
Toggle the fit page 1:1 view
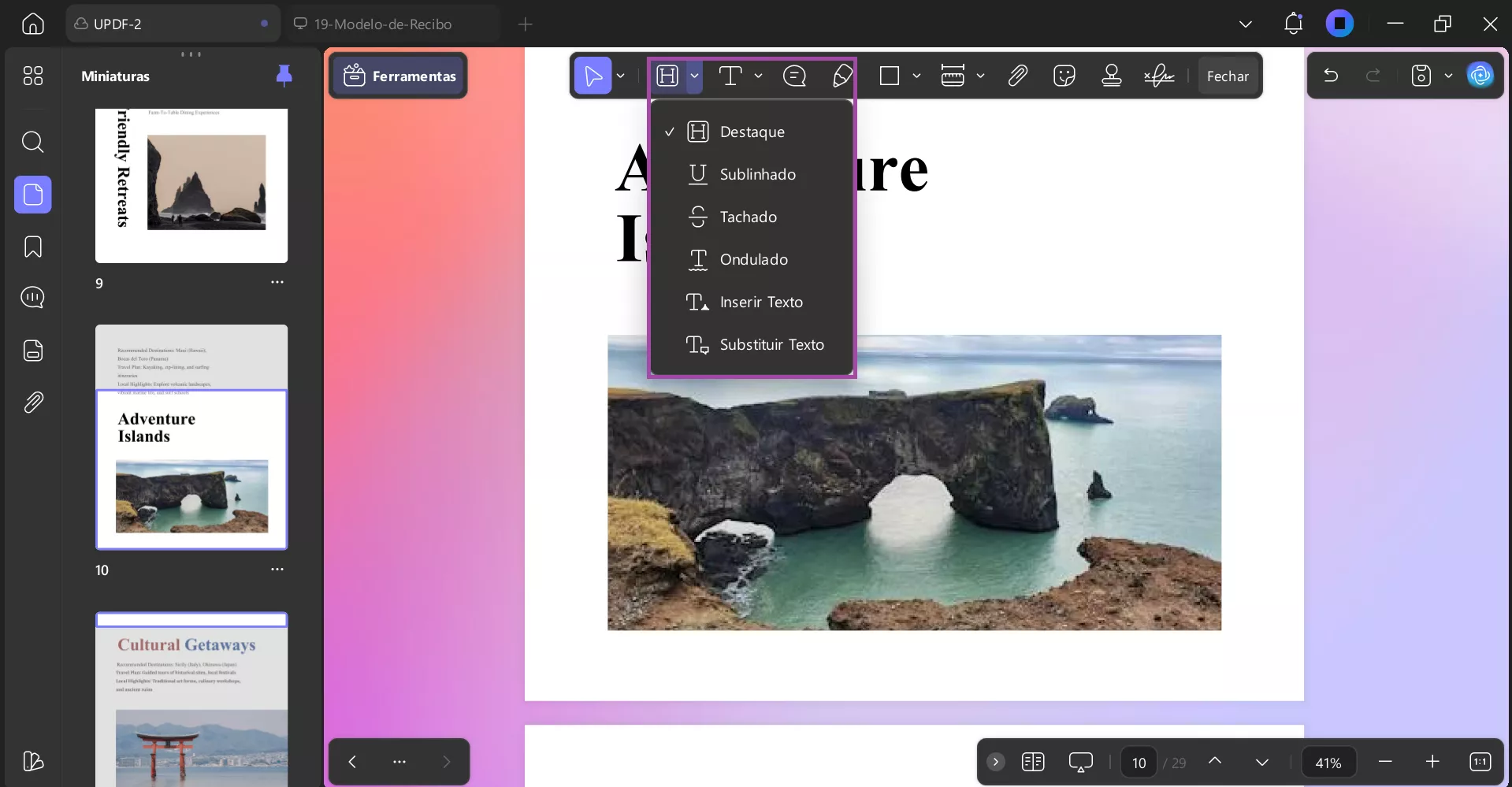pos(1480,762)
